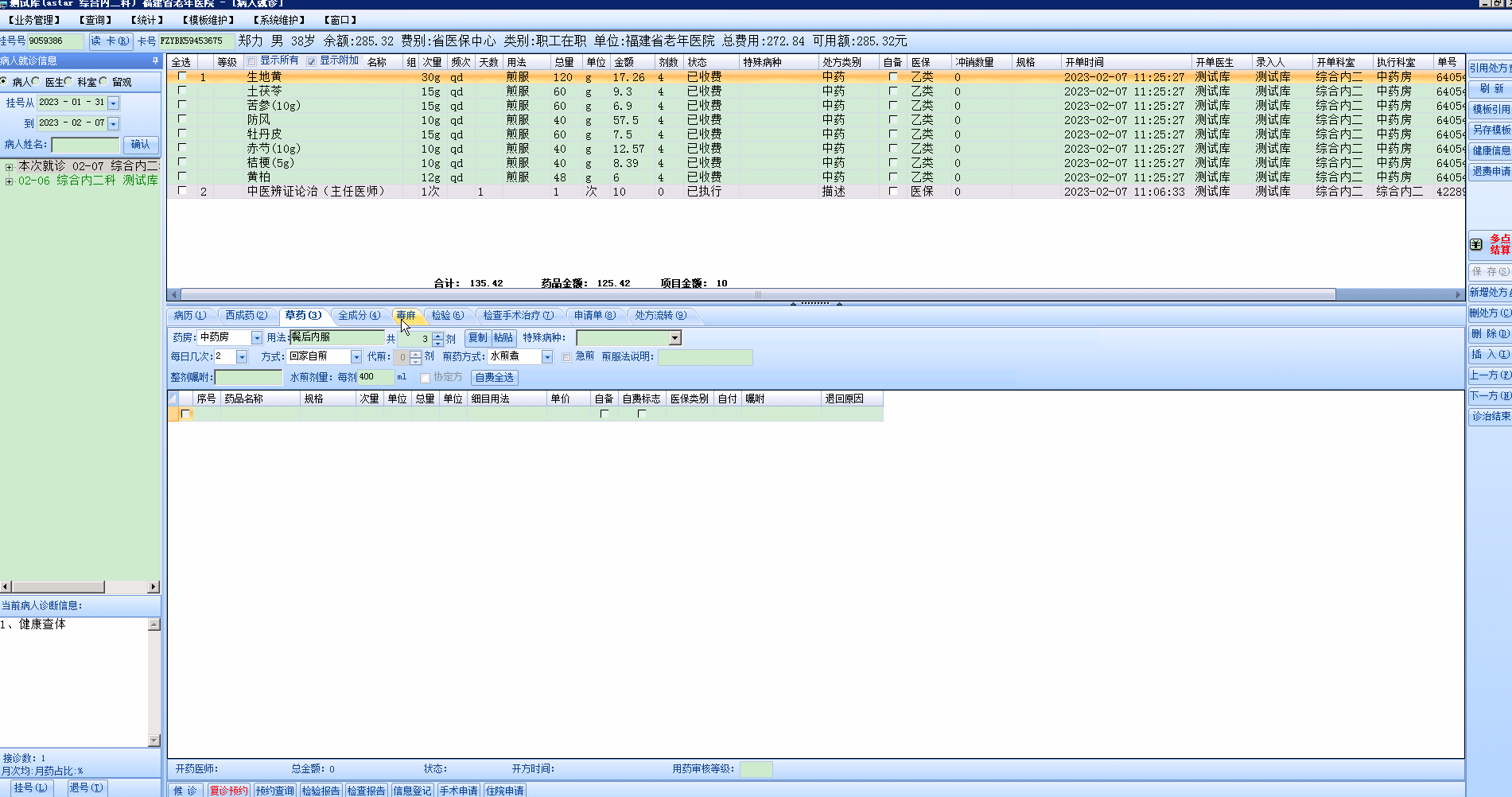Click the 复制 button
1512x797 pixels.
tap(477, 338)
